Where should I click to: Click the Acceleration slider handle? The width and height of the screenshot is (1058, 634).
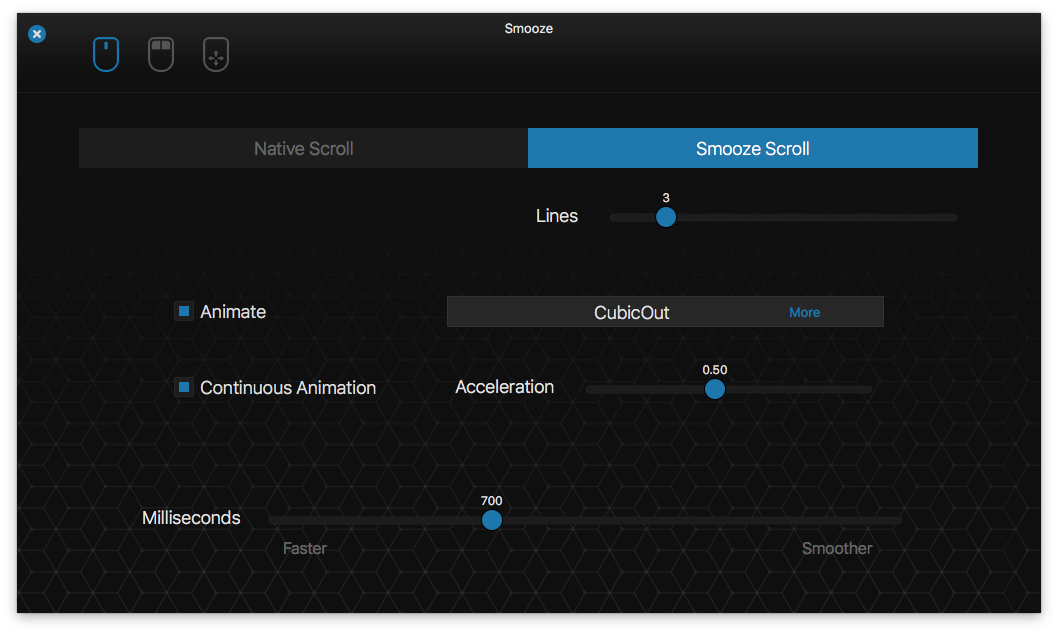(x=715, y=389)
